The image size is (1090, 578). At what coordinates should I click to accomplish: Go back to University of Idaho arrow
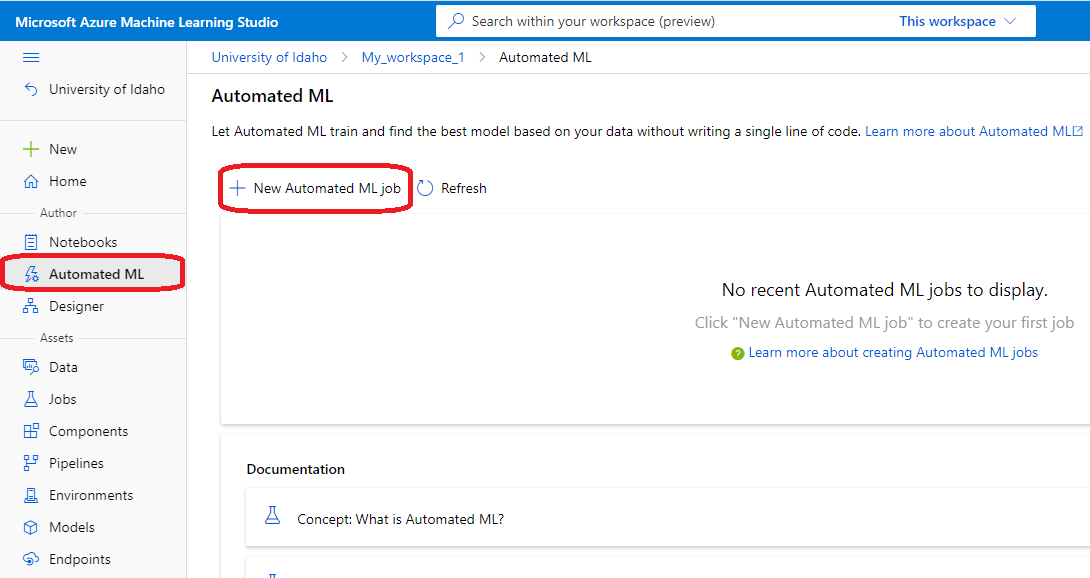click(x=31, y=89)
